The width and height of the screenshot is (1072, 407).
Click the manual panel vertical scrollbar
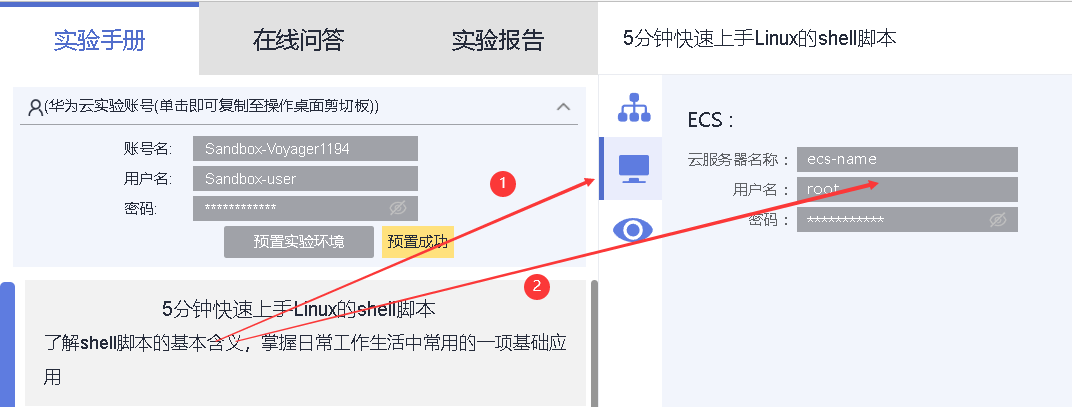(x=593, y=343)
